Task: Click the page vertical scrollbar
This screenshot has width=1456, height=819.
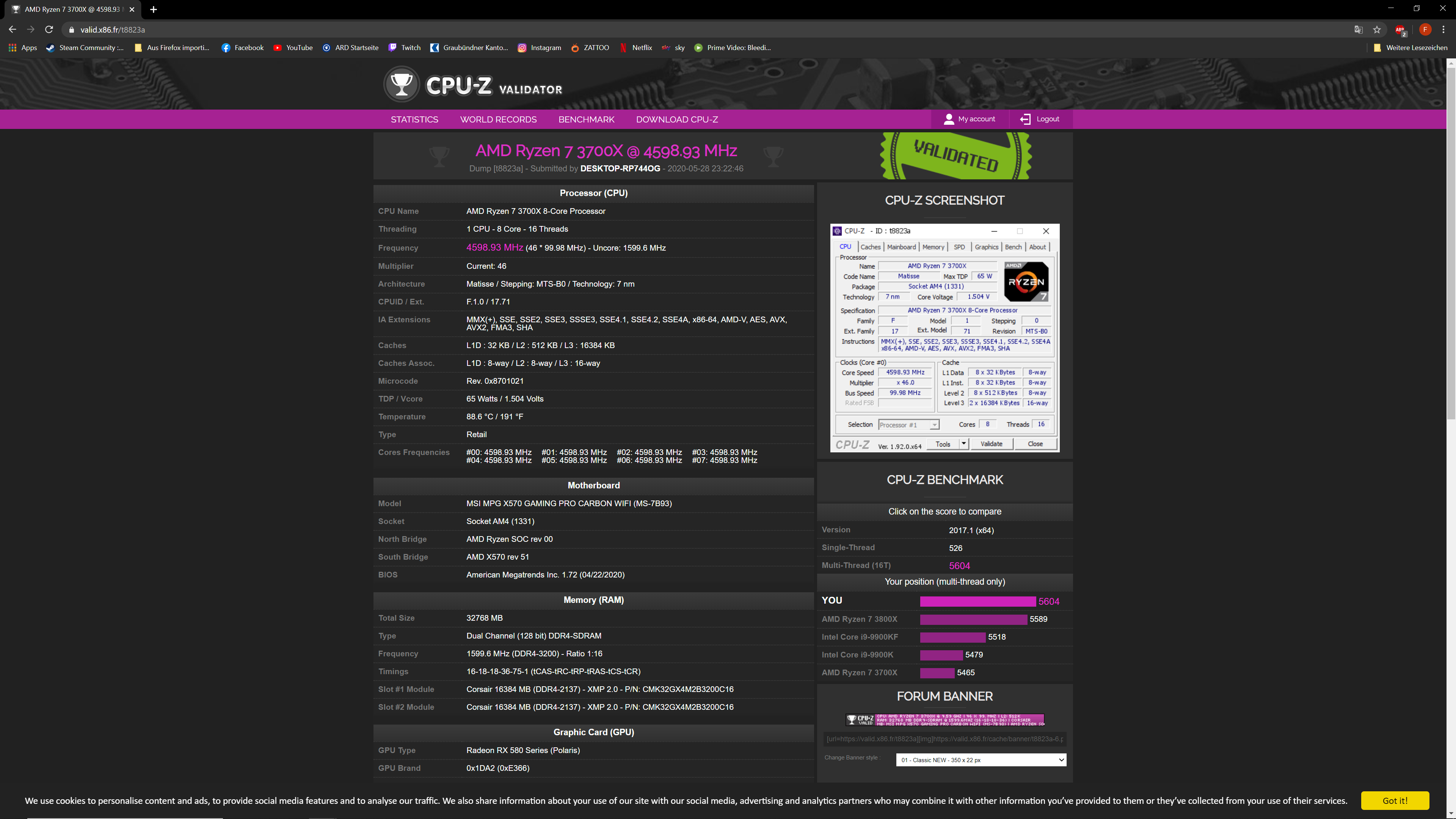Action: click(x=1450, y=243)
